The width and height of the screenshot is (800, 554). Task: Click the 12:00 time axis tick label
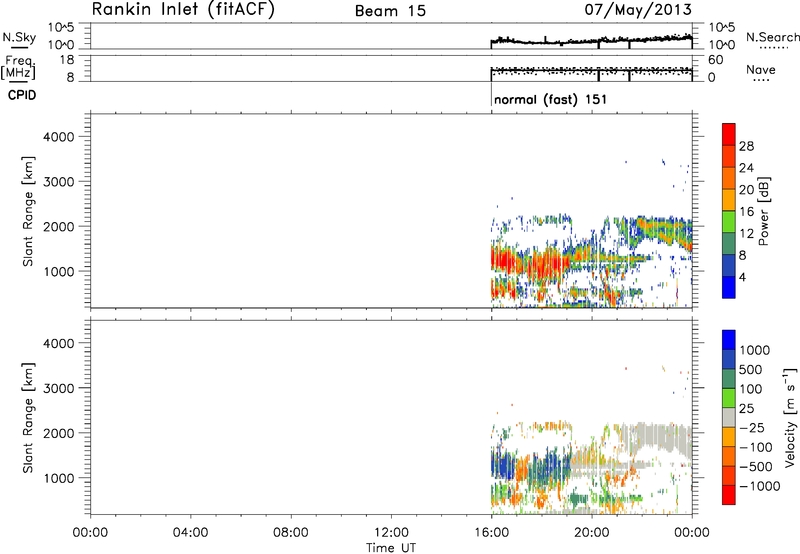391,533
